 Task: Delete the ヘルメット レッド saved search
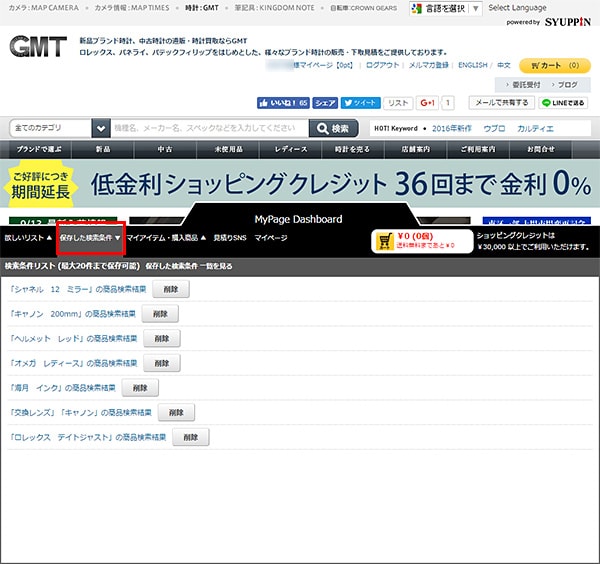pos(162,339)
